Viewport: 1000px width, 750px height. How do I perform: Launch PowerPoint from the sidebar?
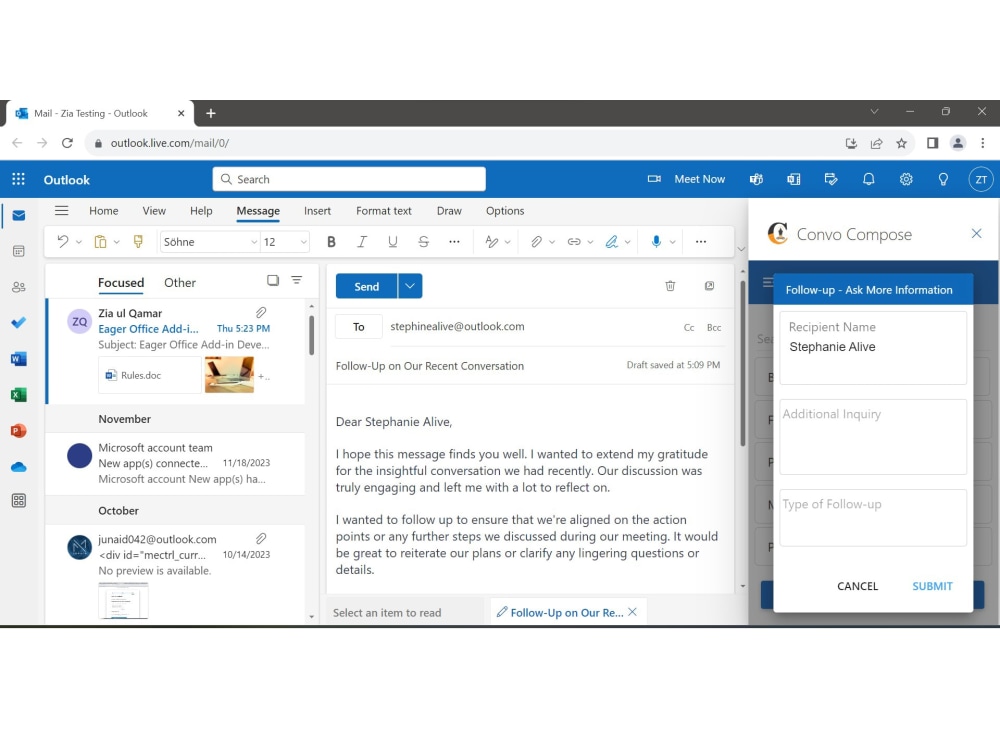[x=18, y=430]
